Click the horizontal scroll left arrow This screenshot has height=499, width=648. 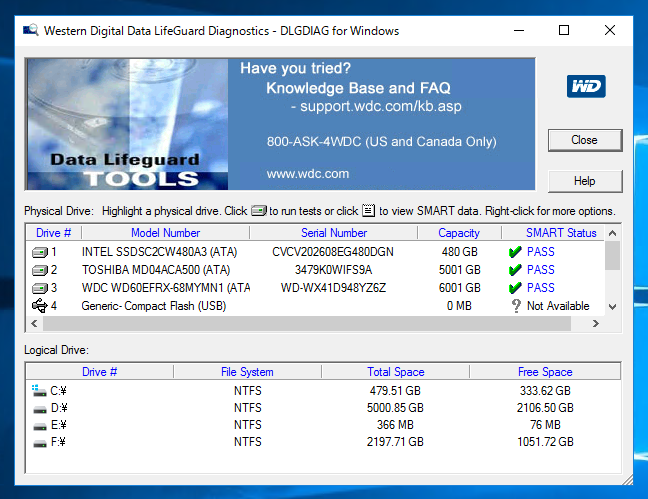pyautogui.click(x=34, y=323)
